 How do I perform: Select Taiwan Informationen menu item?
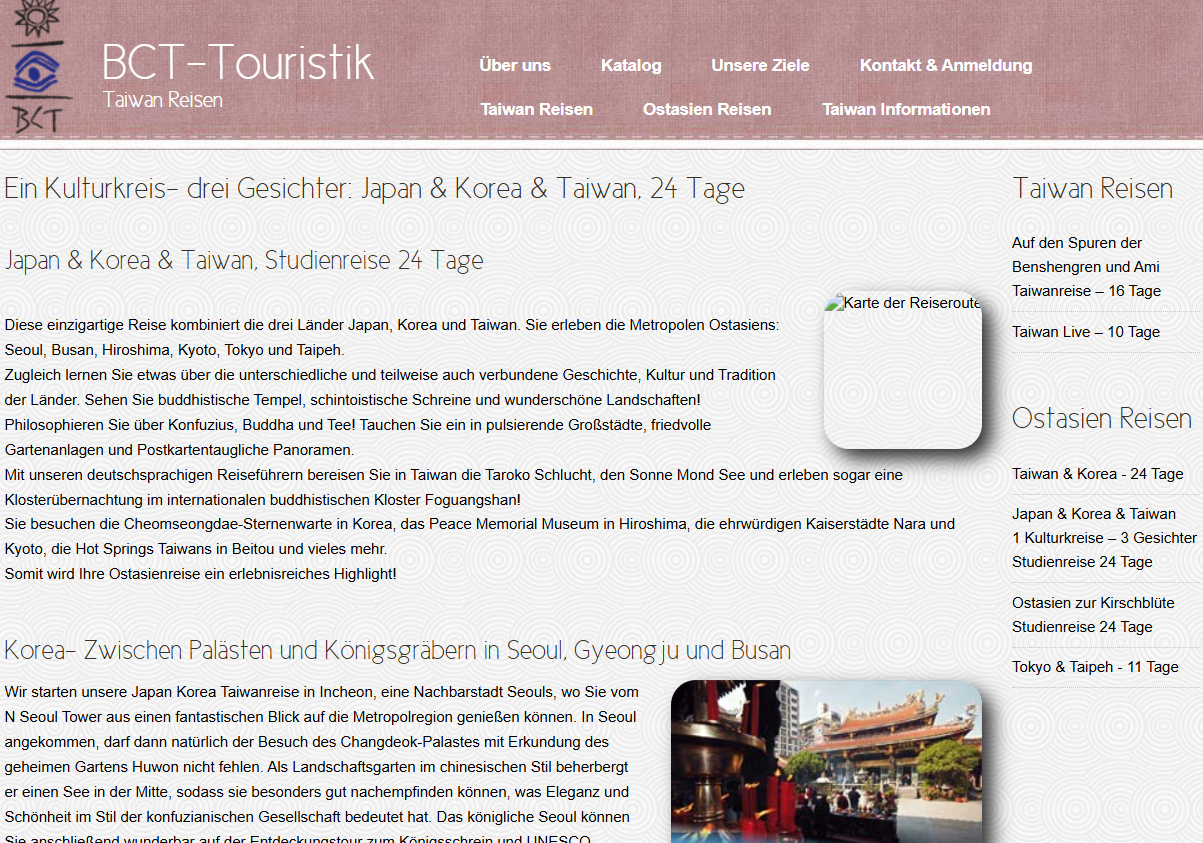pos(906,109)
